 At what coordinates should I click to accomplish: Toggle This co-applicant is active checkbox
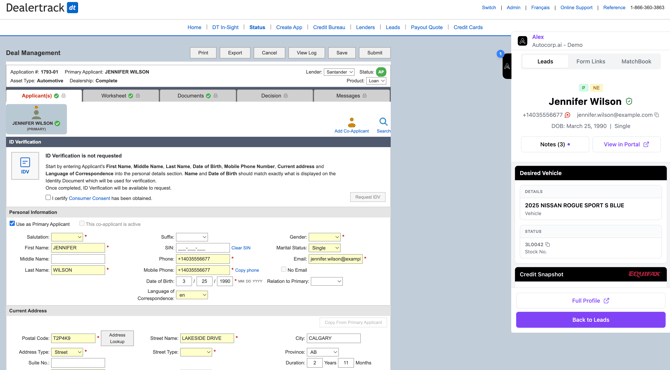[82, 223]
